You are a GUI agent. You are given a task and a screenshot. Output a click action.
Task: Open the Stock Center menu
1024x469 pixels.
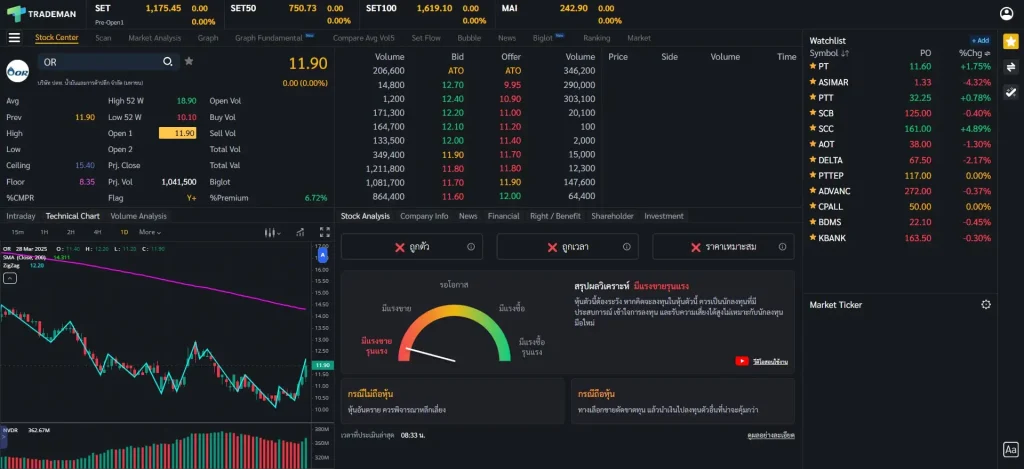(x=57, y=38)
